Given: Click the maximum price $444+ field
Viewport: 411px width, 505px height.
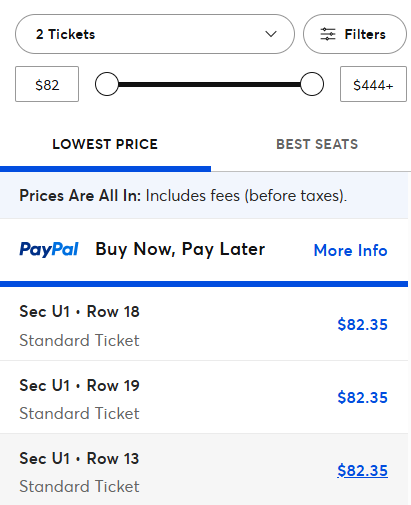Looking at the screenshot, I should [373, 84].
